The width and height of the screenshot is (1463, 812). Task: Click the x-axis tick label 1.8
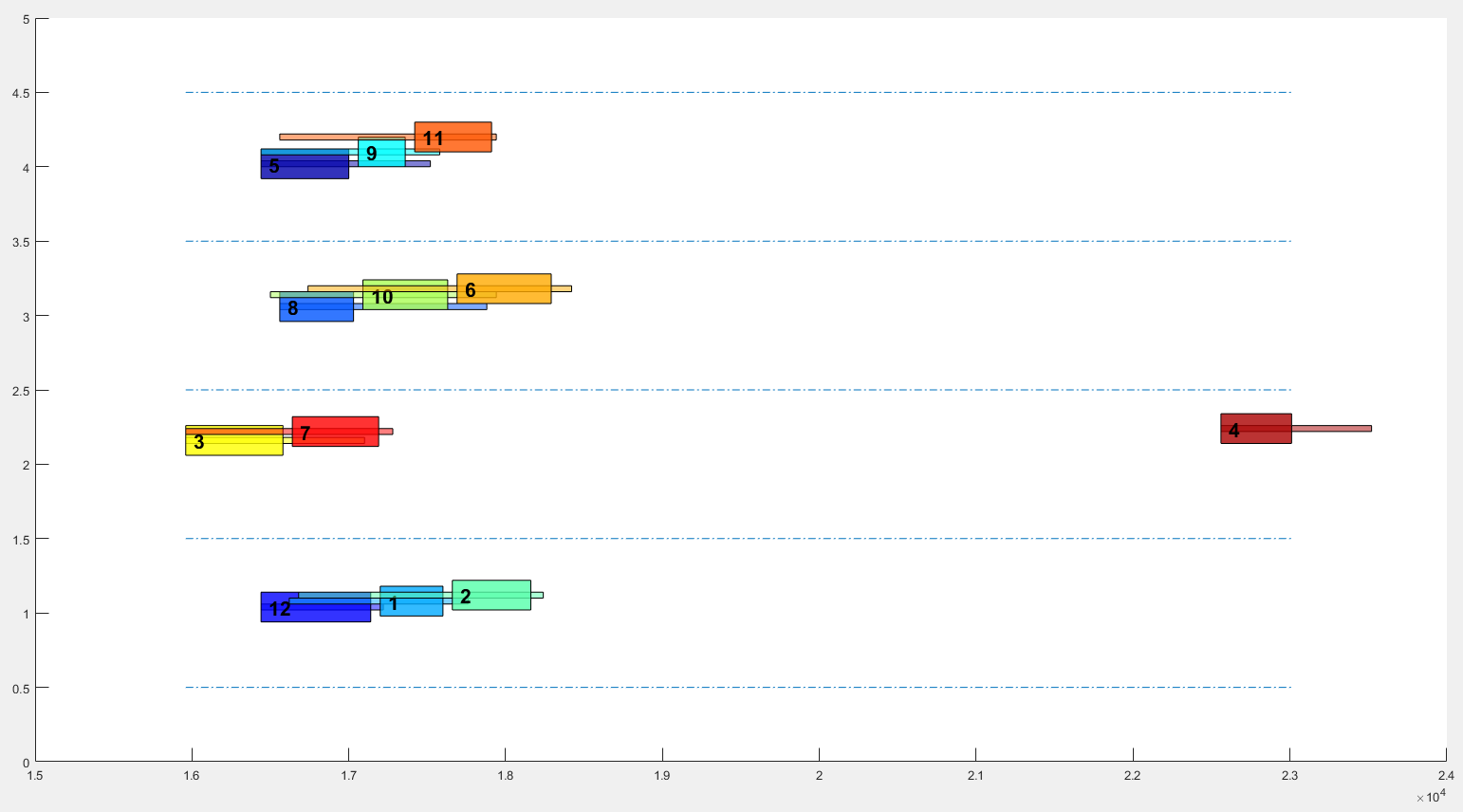pyautogui.click(x=506, y=776)
